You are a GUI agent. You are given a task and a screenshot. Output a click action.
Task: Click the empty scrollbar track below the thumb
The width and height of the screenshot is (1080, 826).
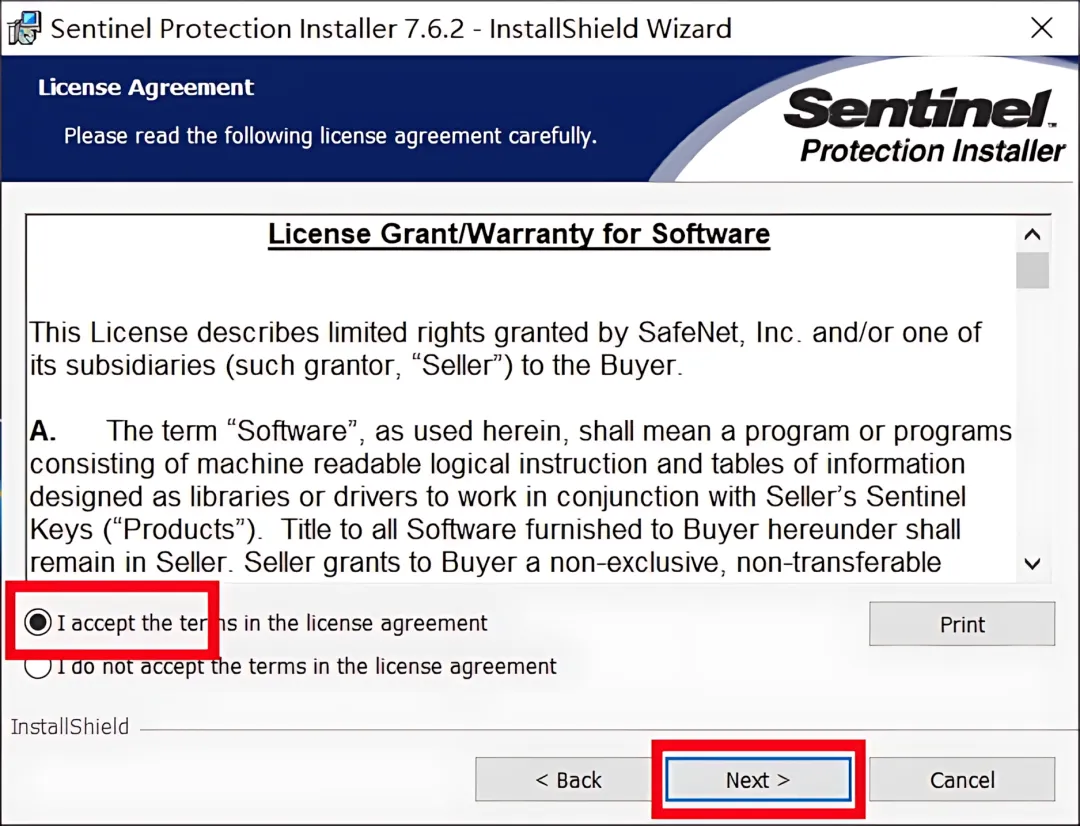(x=1033, y=420)
